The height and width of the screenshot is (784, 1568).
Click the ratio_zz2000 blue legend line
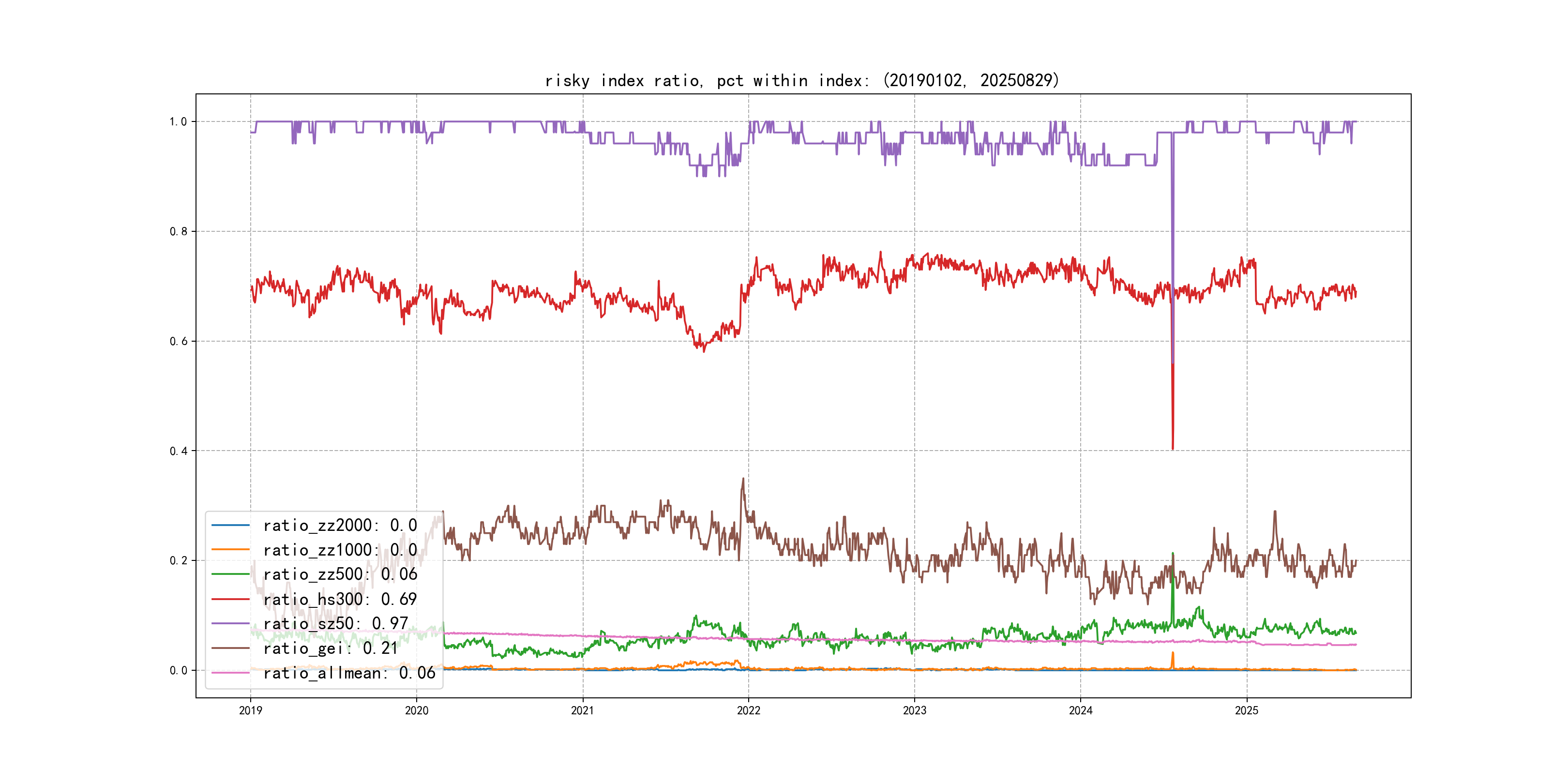coord(230,525)
